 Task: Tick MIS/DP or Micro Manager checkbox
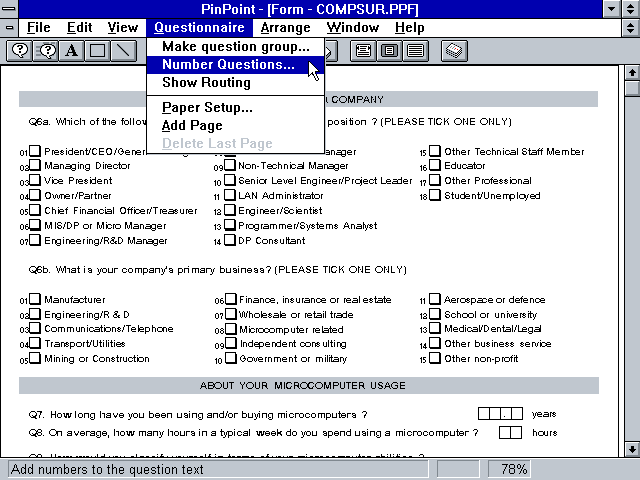click(35, 225)
